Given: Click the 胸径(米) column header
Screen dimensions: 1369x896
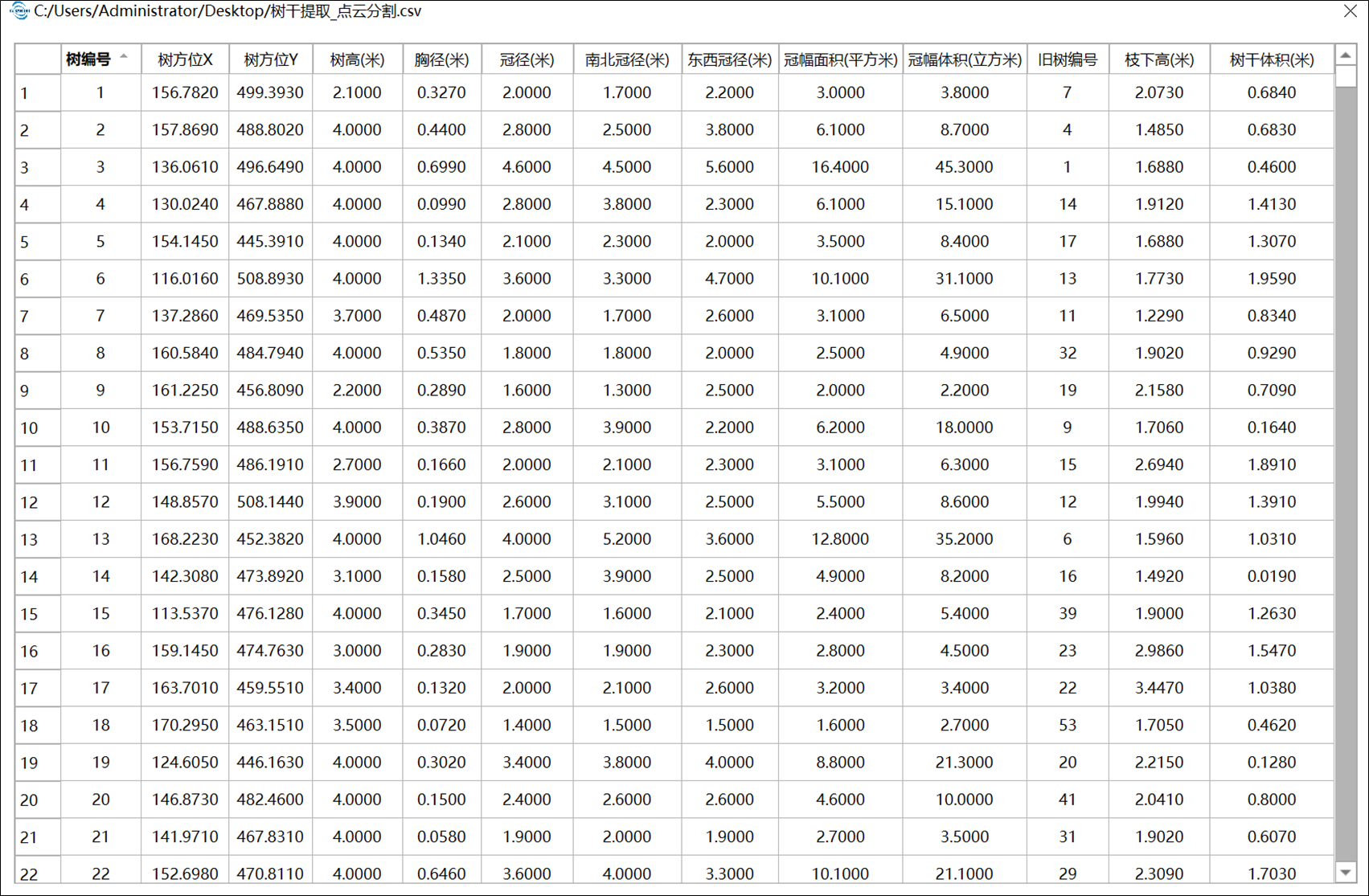Looking at the screenshot, I should (441, 59).
